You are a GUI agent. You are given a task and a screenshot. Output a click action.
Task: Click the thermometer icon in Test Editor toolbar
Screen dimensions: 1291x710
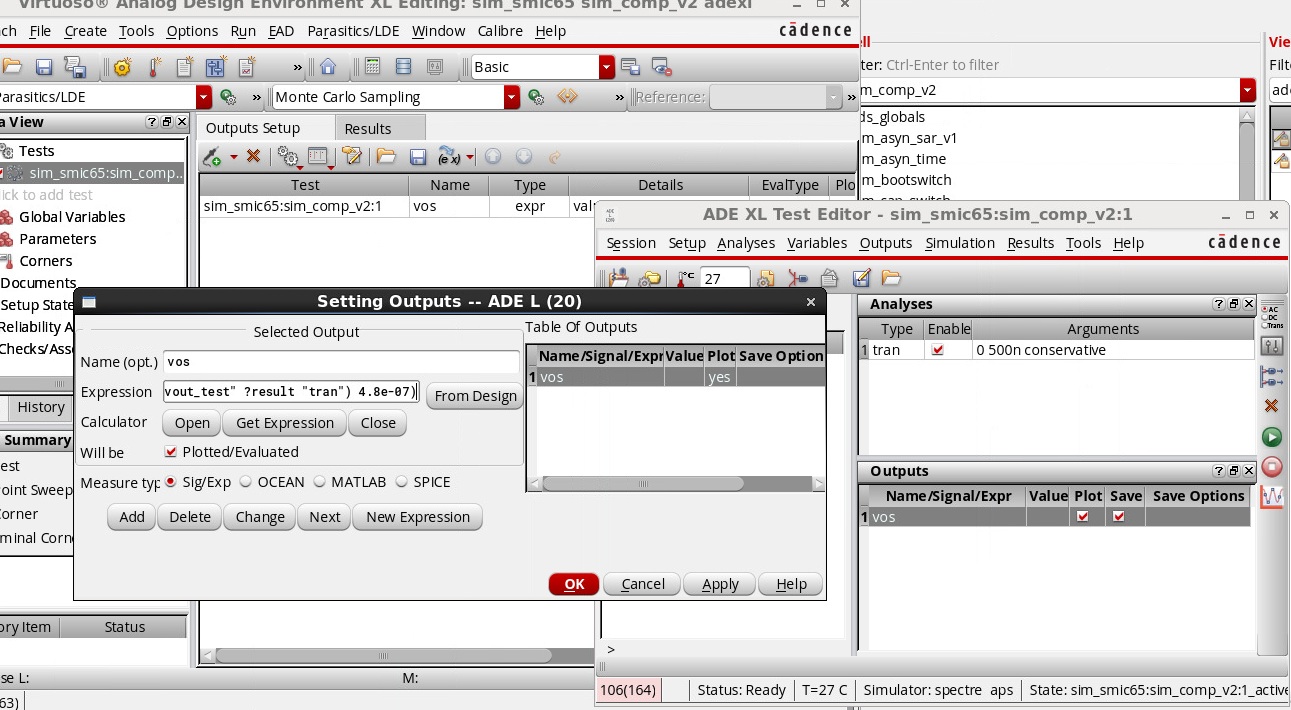click(685, 279)
